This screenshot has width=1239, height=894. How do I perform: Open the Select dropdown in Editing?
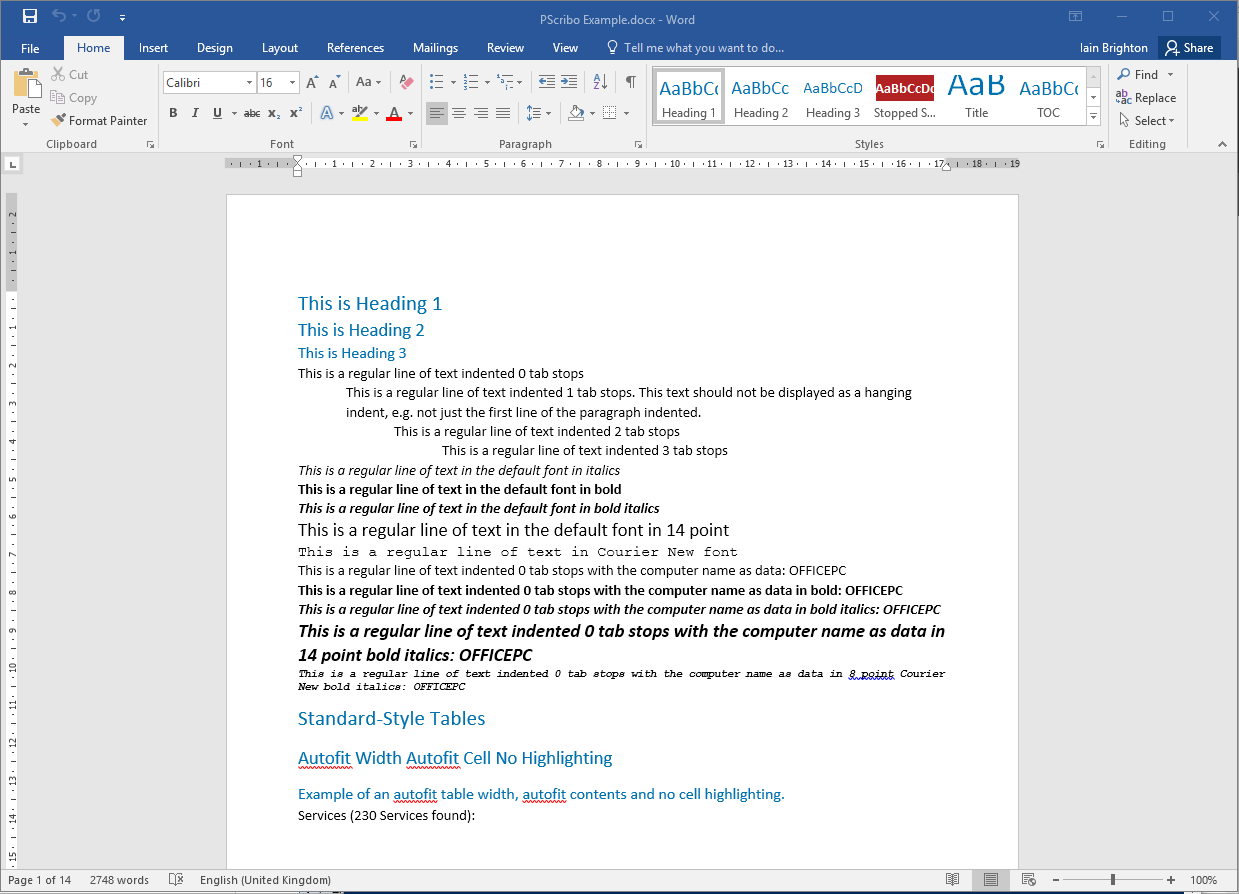pos(1146,121)
